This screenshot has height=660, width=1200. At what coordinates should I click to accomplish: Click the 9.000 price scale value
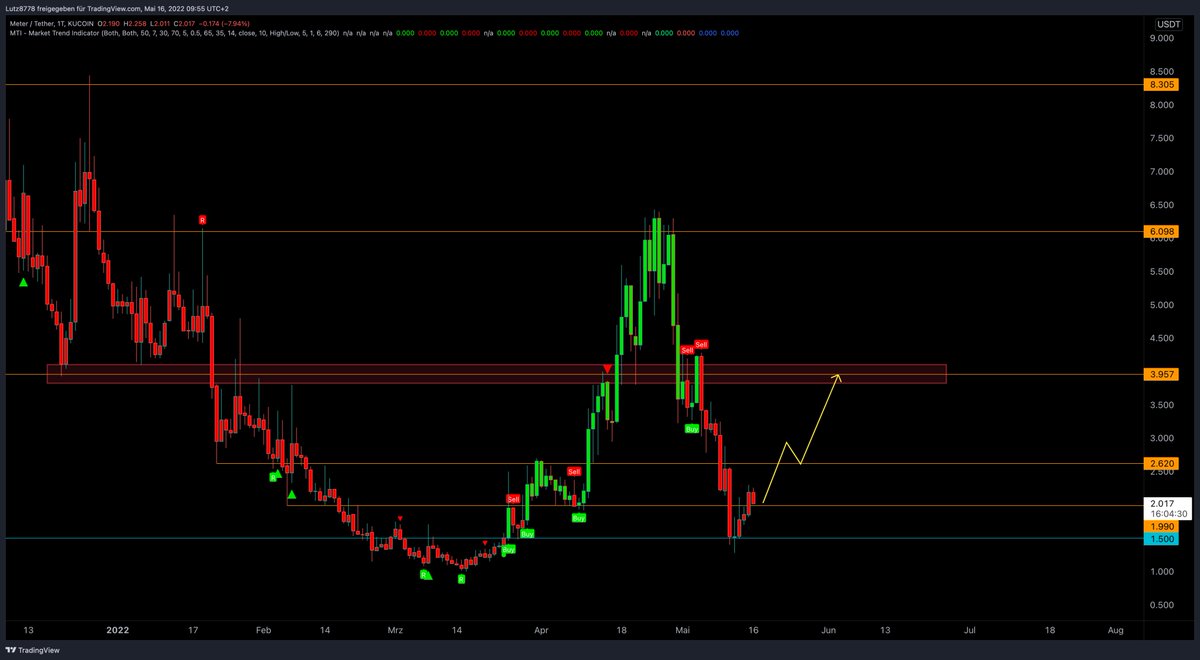click(1161, 39)
